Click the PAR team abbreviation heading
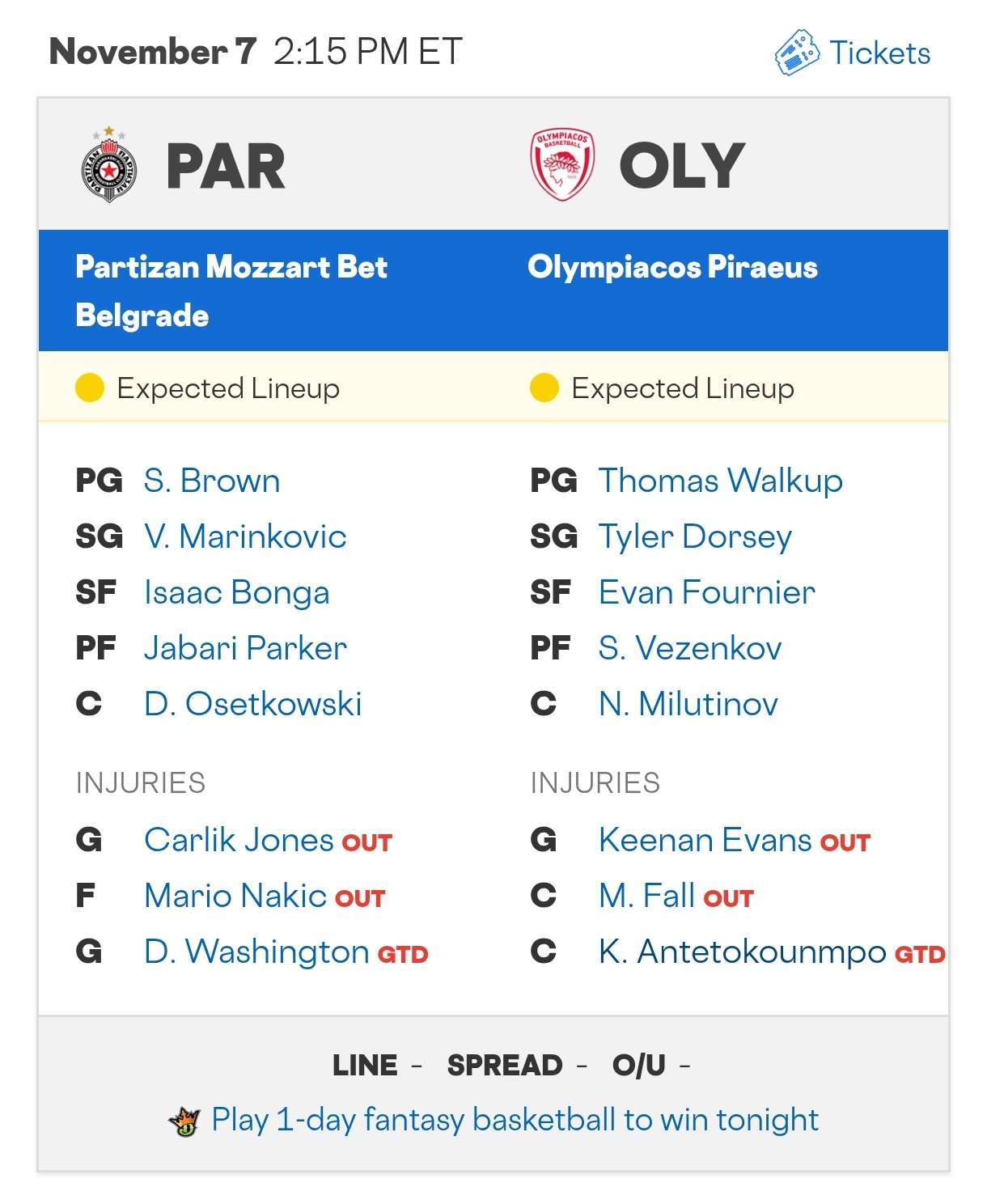Image resolution: width=987 pixels, height=1204 pixels. click(226, 166)
